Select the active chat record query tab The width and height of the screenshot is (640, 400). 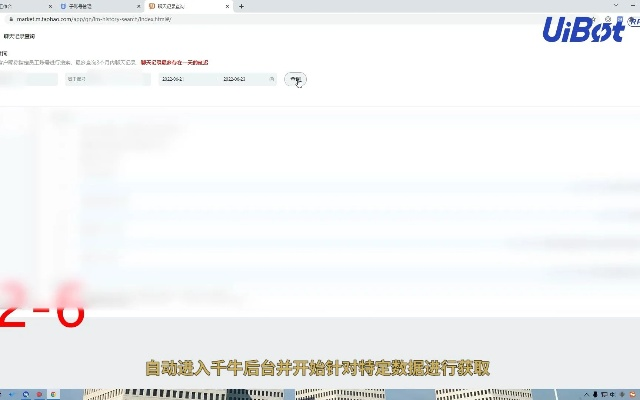click(188, 7)
